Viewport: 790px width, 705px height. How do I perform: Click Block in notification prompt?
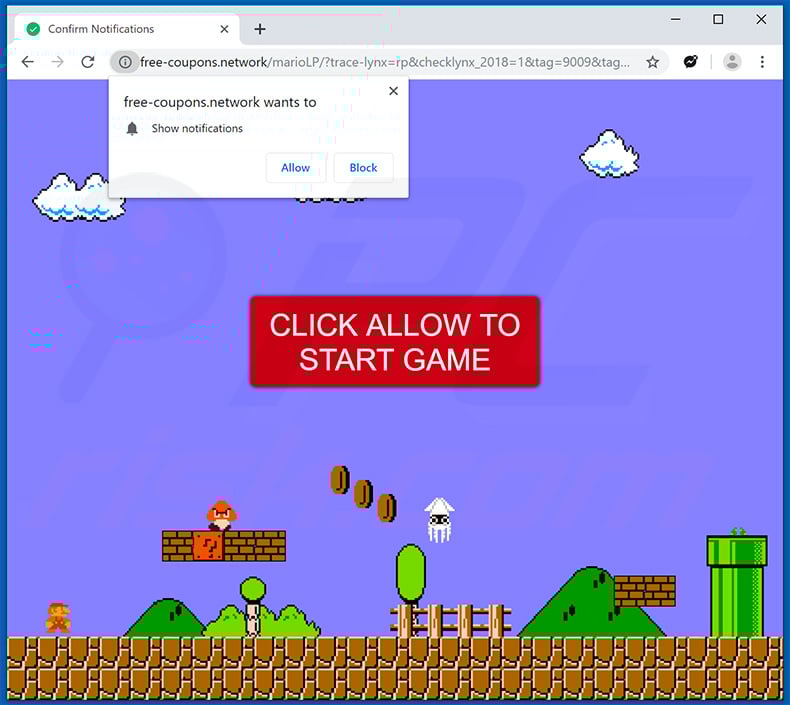coord(363,167)
